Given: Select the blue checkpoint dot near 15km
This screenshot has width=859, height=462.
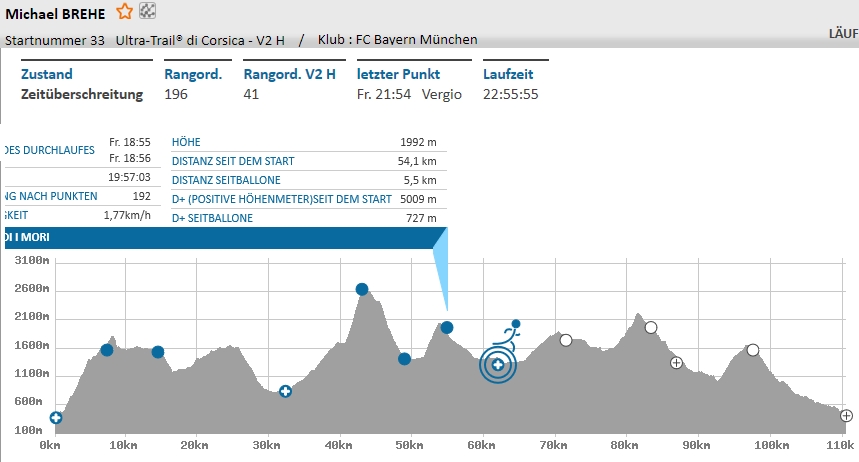Looking at the screenshot, I should click(157, 352).
